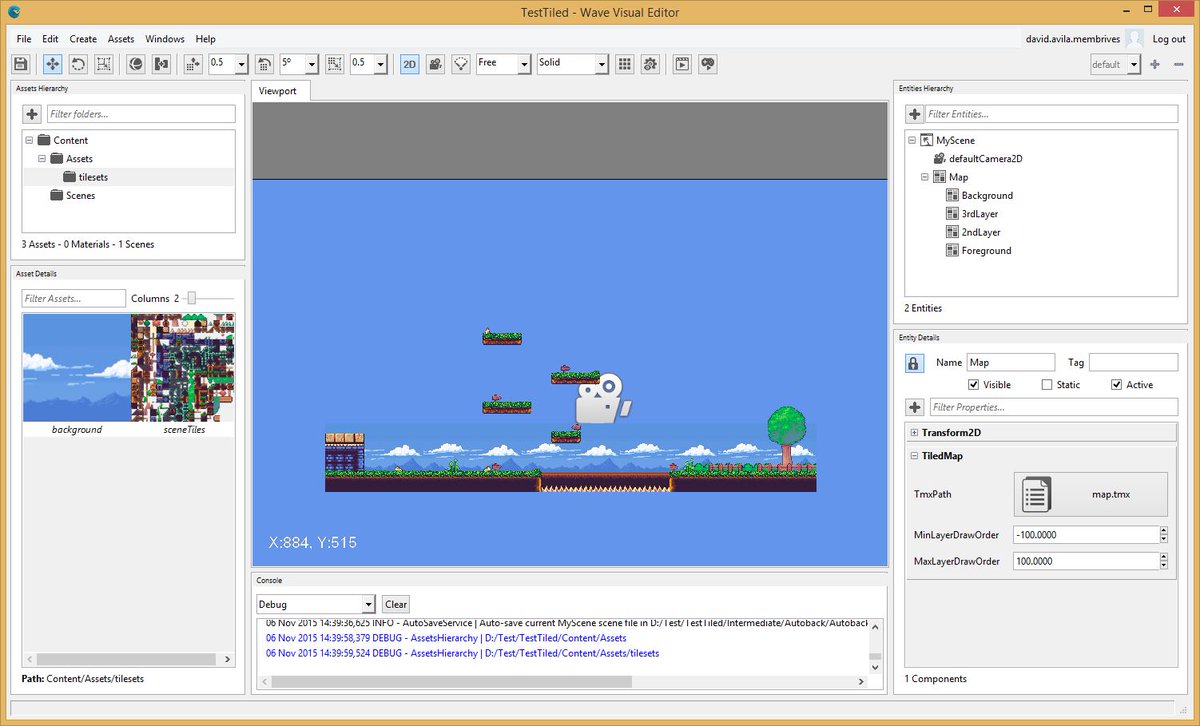Screen dimensions: 1200x726
Task: Open the Assets menu
Action: point(120,39)
